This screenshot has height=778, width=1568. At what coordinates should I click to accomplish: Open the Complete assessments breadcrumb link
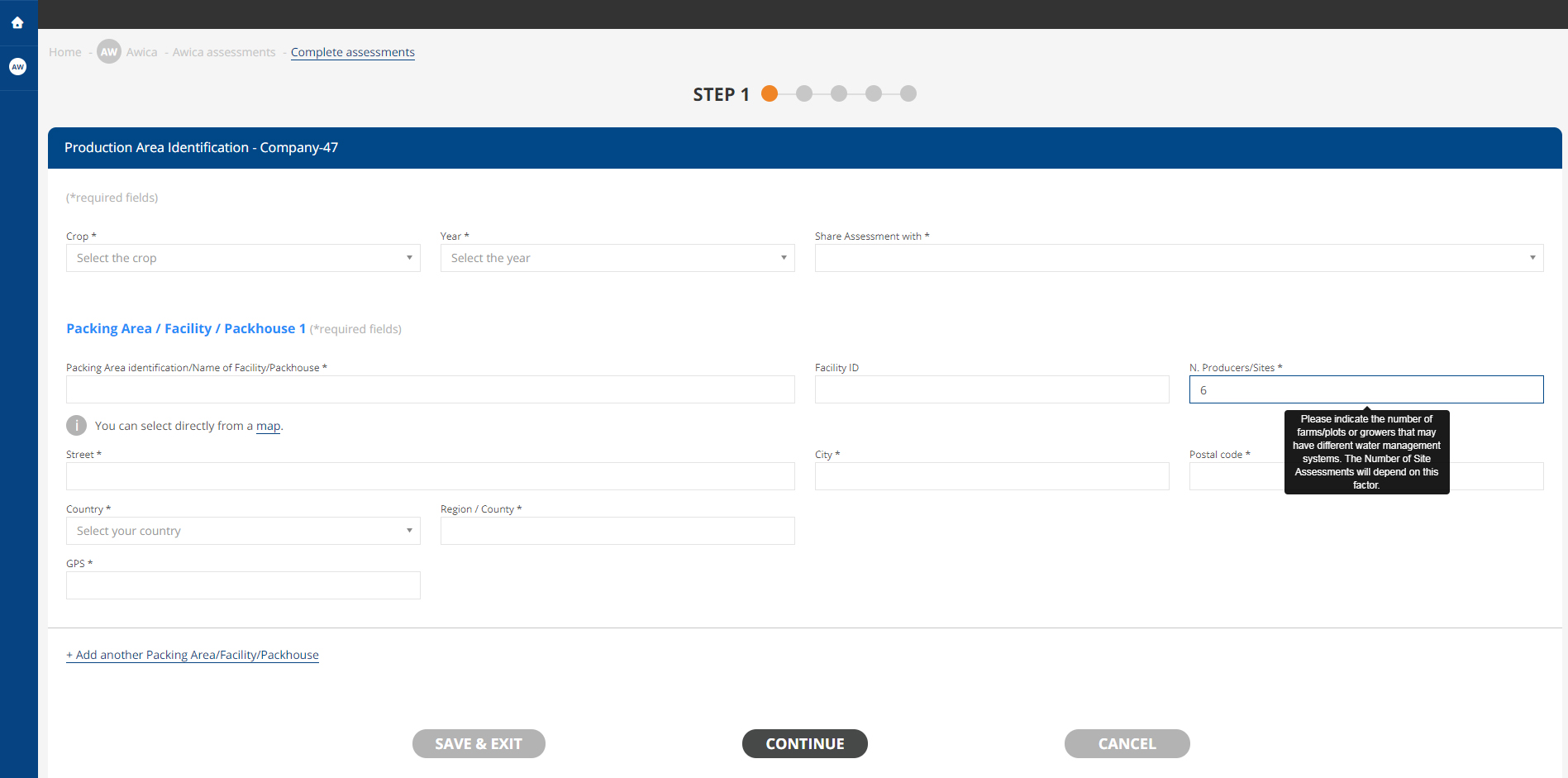pos(353,52)
